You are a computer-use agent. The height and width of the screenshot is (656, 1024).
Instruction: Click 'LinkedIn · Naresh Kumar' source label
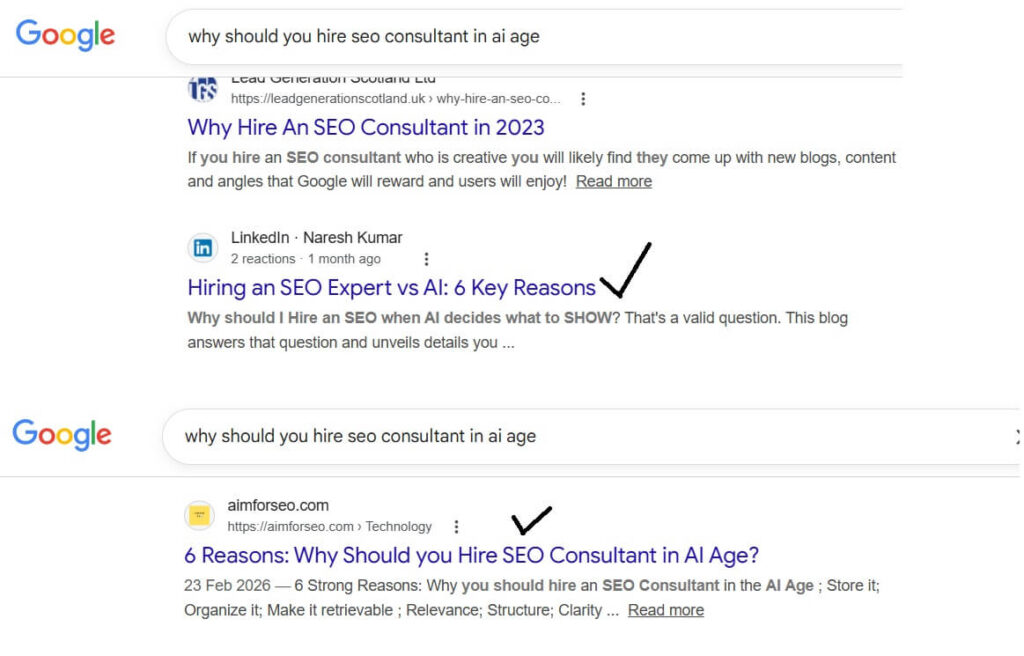(x=316, y=238)
